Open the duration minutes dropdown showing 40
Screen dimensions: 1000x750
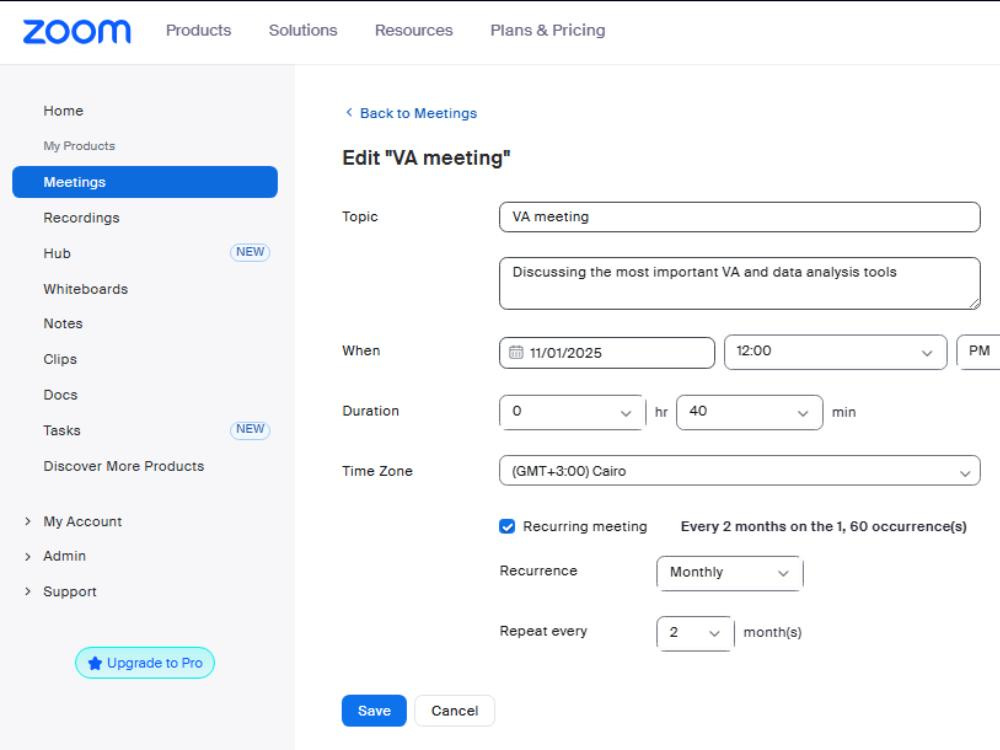(749, 412)
